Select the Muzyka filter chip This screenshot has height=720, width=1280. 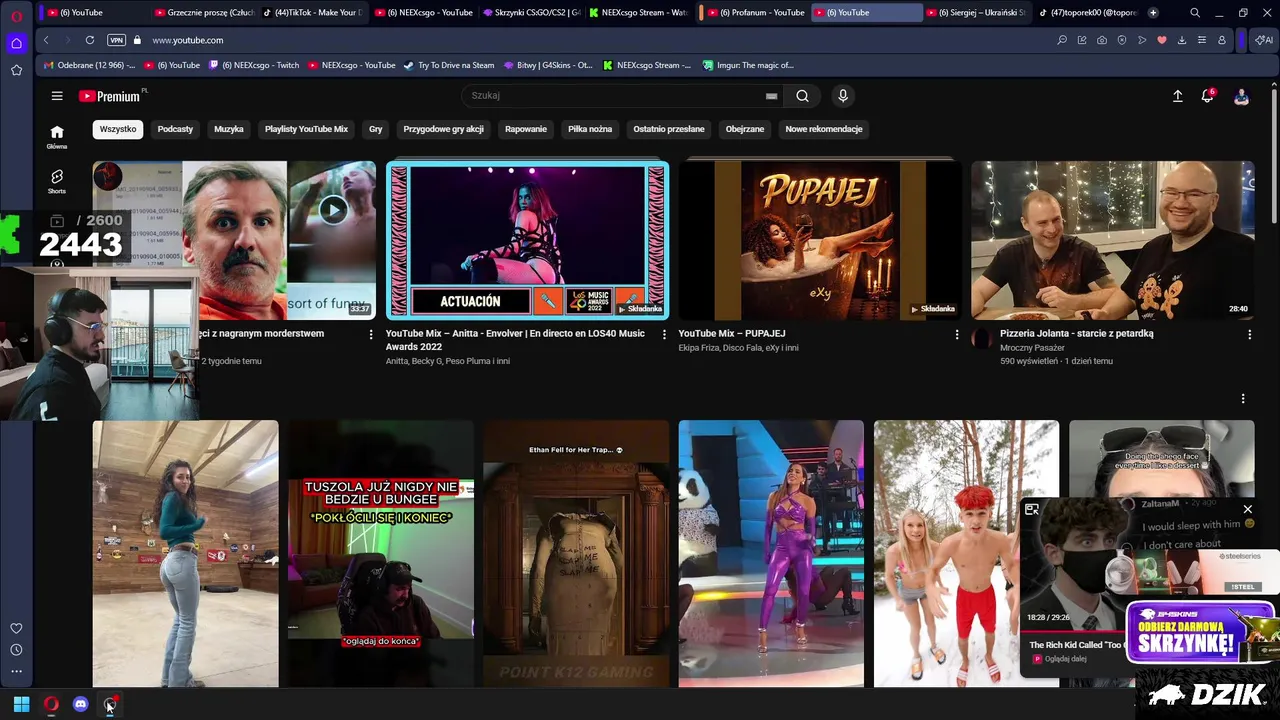coord(229,129)
